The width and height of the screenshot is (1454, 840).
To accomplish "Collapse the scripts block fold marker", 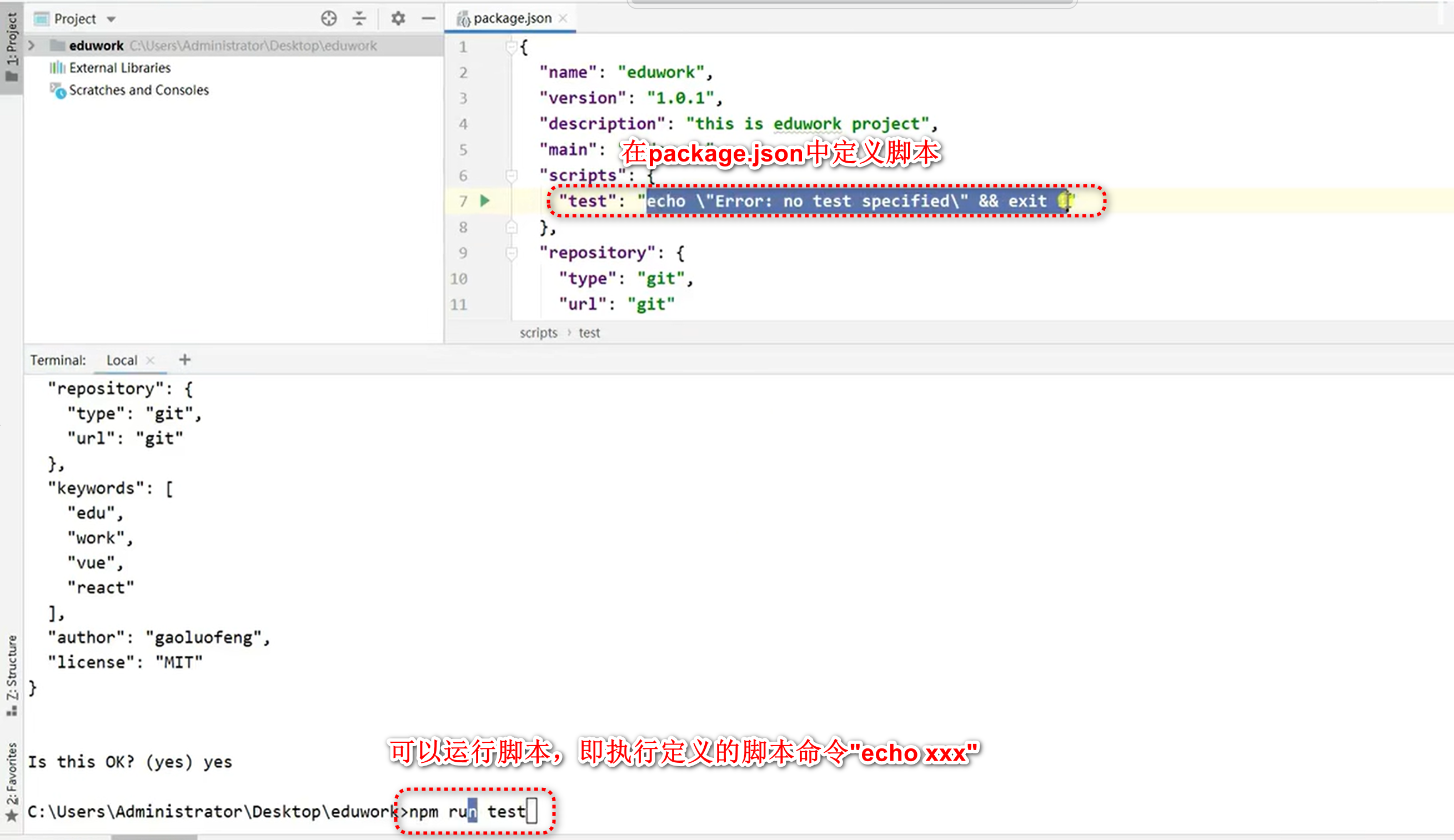I will coord(511,175).
